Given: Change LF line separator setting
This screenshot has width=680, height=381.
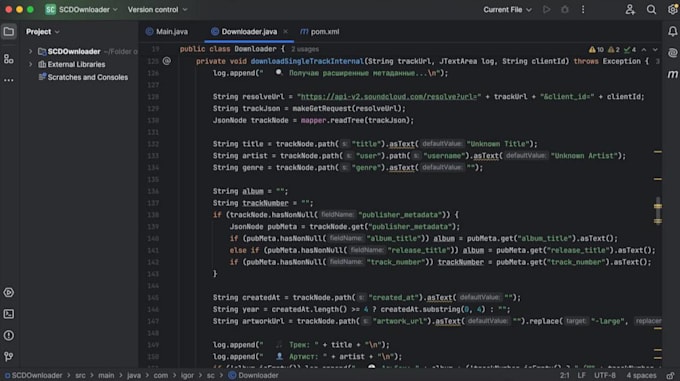Looking at the screenshot, I should (581, 375).
